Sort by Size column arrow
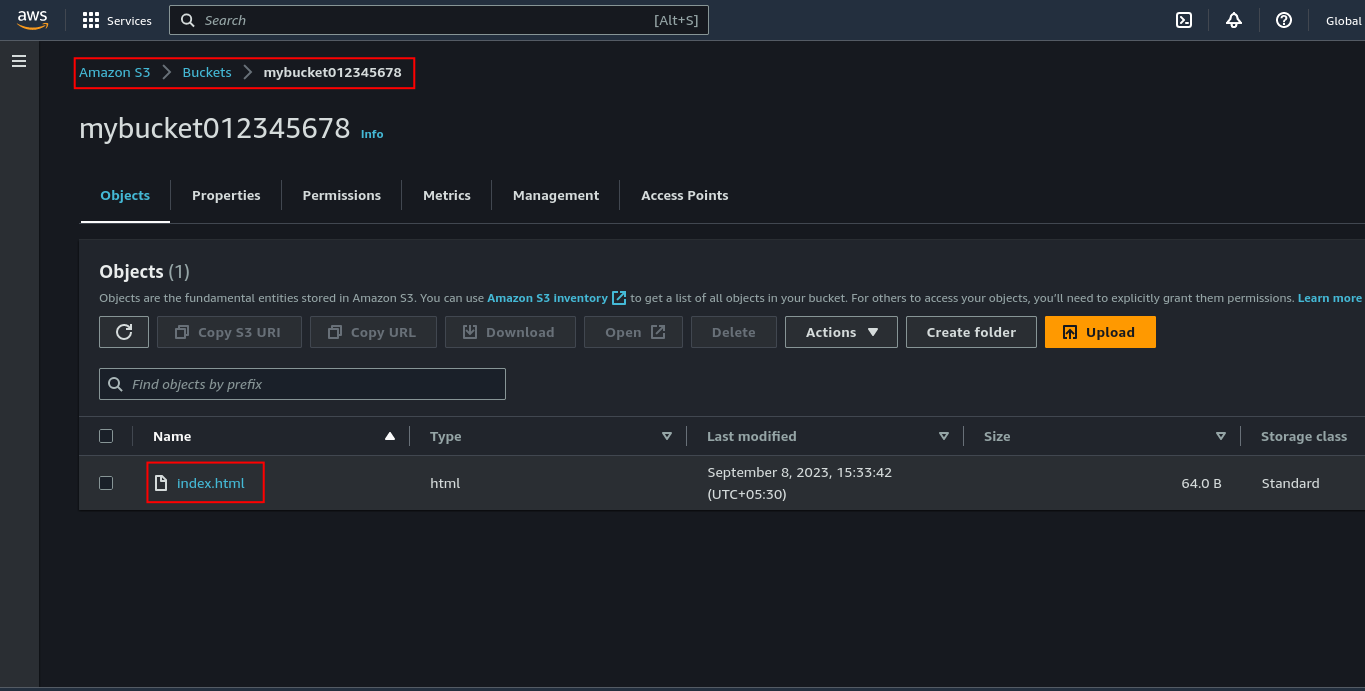Image resolution: width=1365 pixels, height=691 pixels. (1220, 436)
